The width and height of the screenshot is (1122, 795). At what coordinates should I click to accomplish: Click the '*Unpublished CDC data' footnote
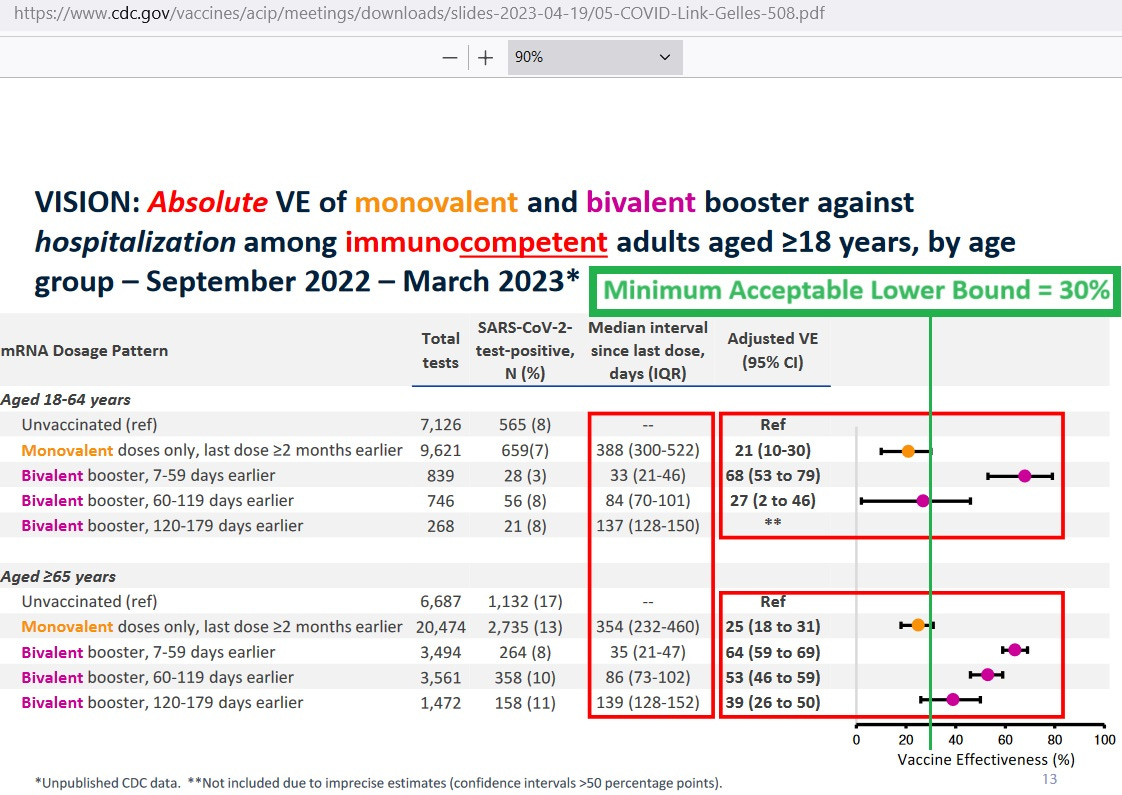pyautogui.click(x=107, y=783)
